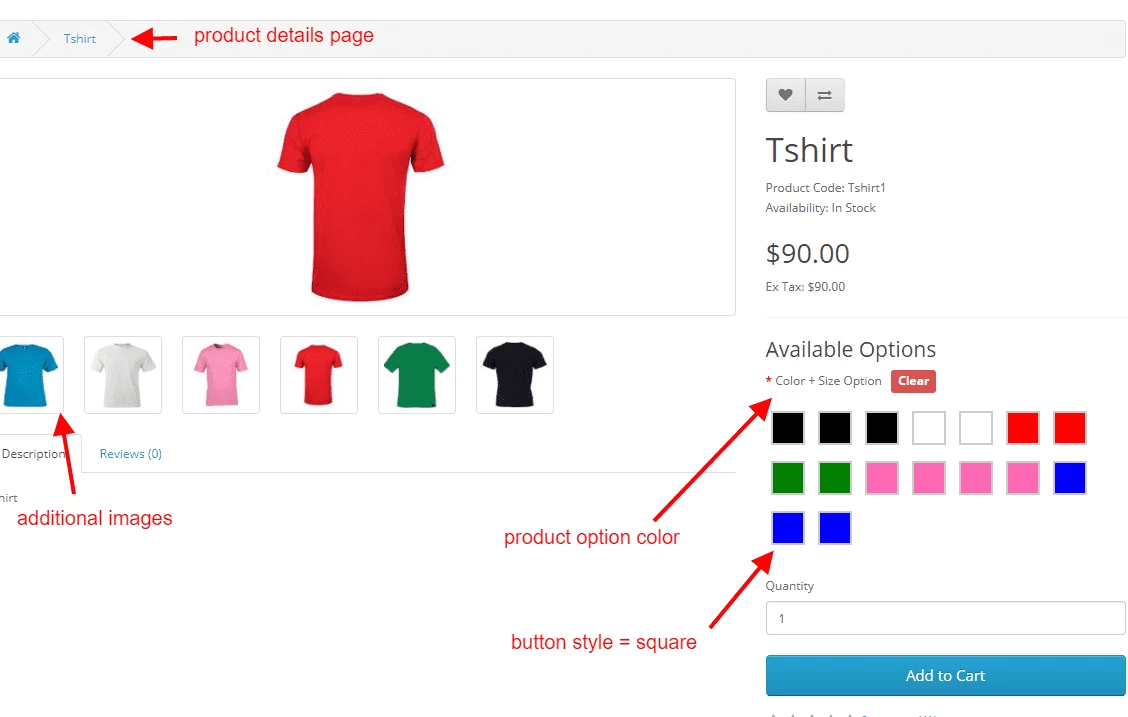Viewport: 1128px width, 717px height.
Task: Switch to the Reviews (0) tab
Action: click(131, 454)
